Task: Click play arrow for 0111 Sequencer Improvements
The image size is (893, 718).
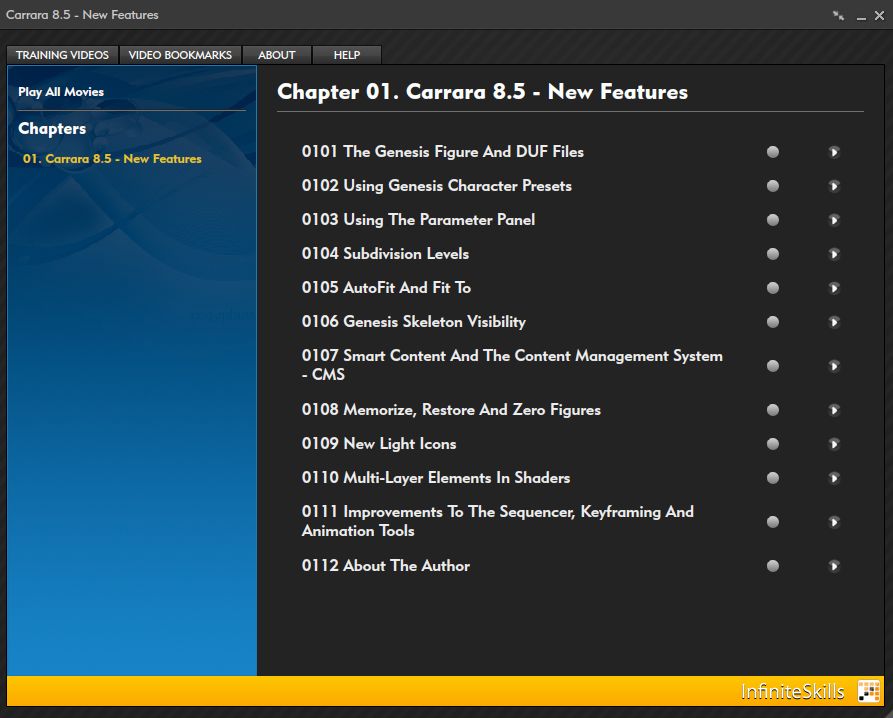Action: pyautogui.click(x=834, y=522)
